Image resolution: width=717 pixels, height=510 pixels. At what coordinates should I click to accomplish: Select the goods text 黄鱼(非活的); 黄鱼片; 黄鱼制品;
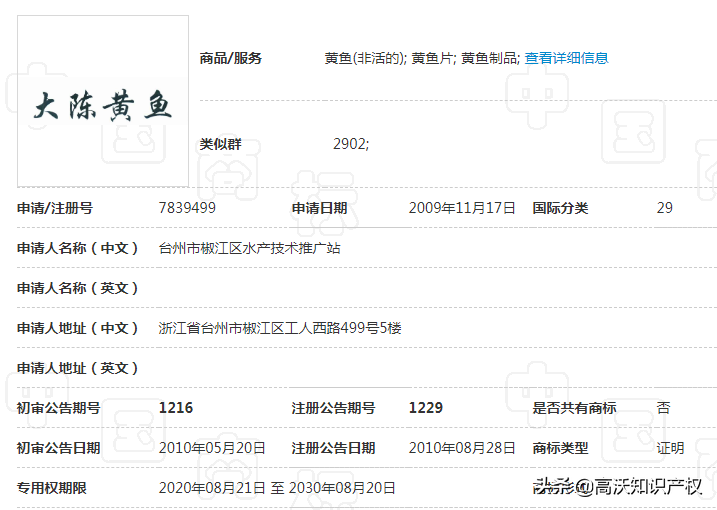coord(422,58)
